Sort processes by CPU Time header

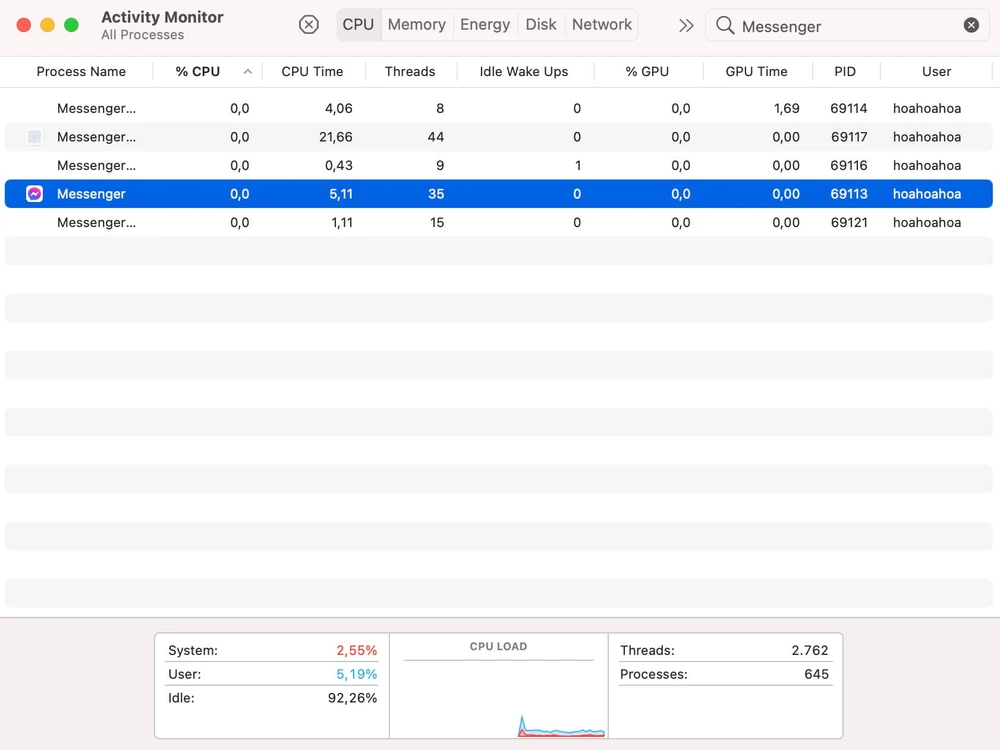point(312,72)
